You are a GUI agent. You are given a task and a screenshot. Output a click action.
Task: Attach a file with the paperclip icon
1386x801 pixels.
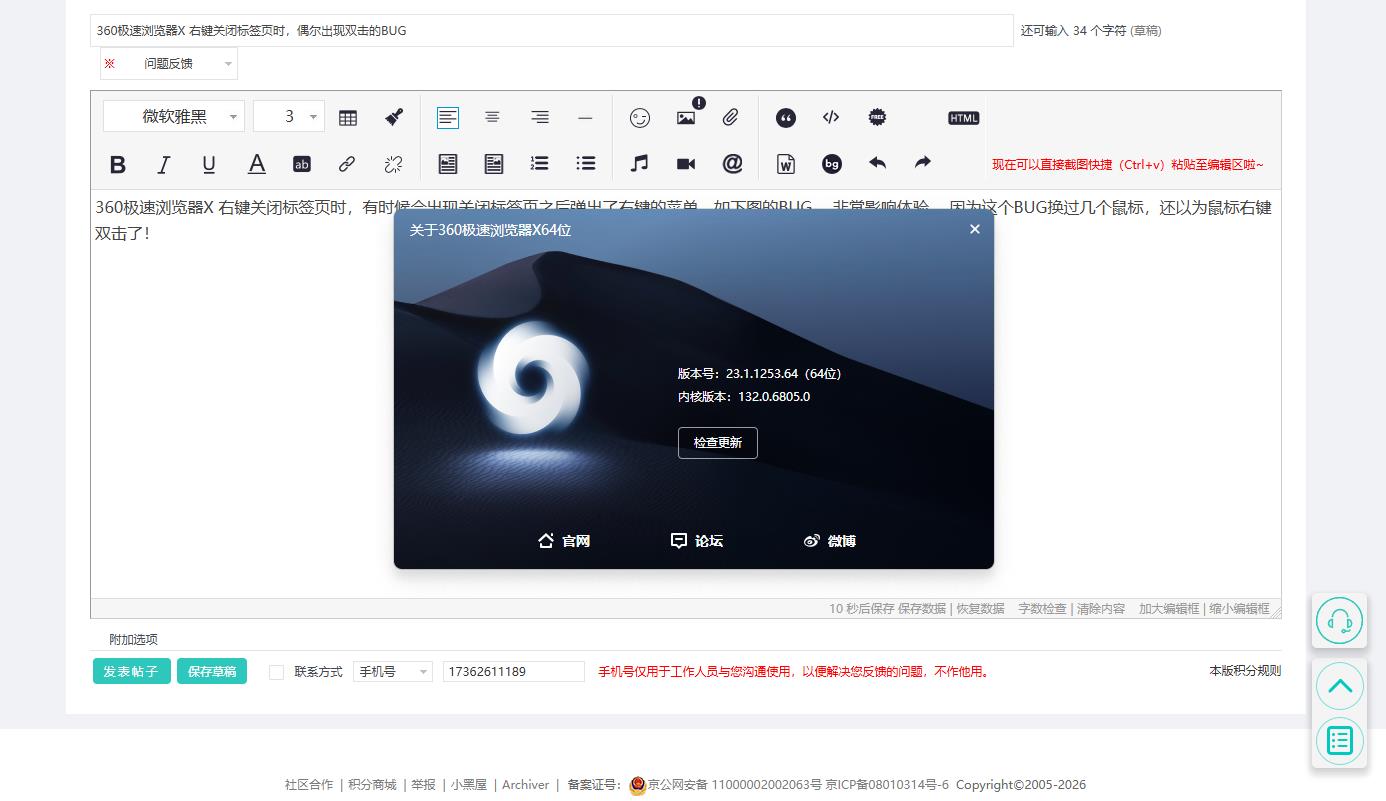point(731,118)
